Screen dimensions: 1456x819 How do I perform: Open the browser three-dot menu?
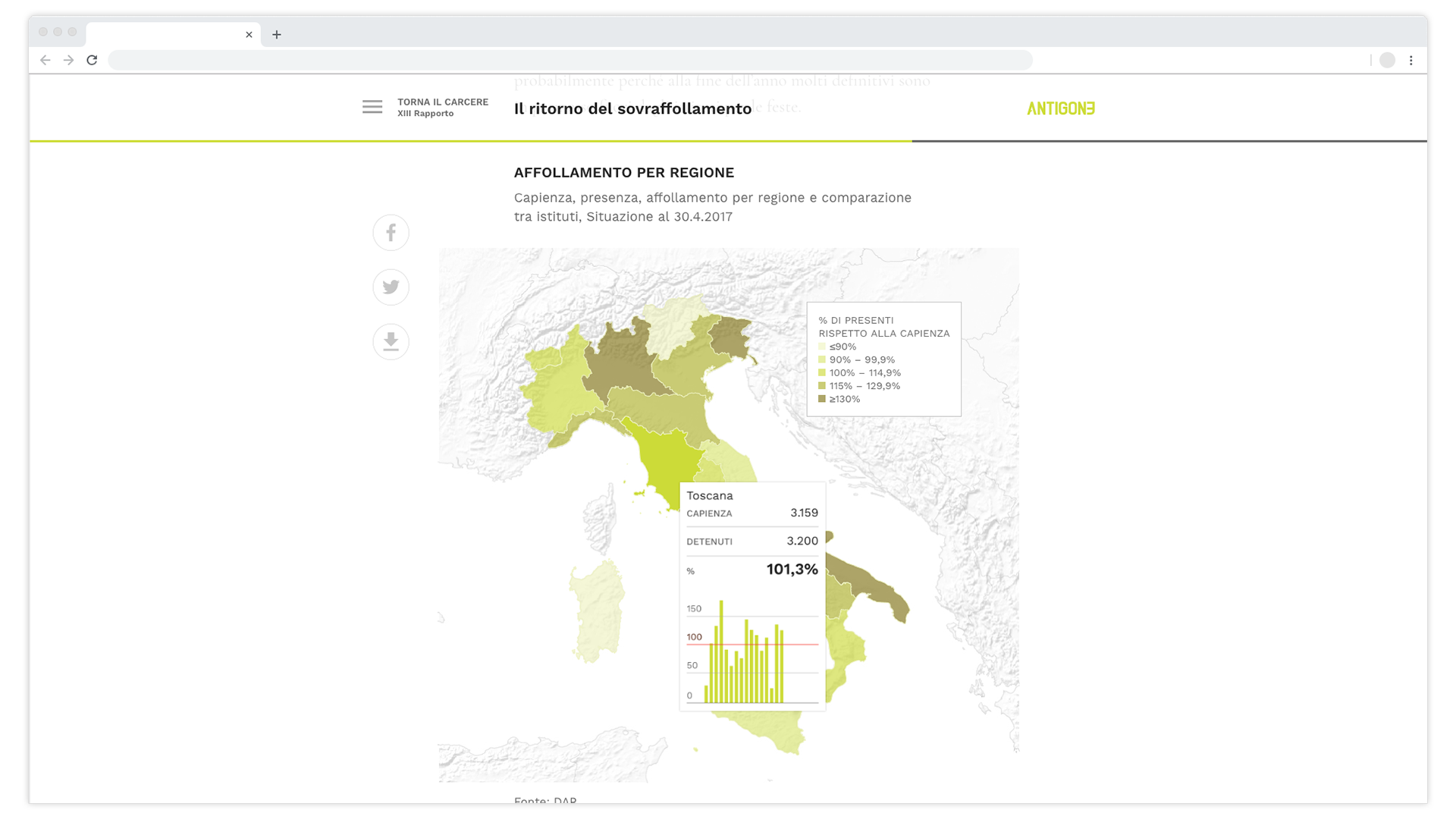pyautogui.click(x=1411, y=60)
